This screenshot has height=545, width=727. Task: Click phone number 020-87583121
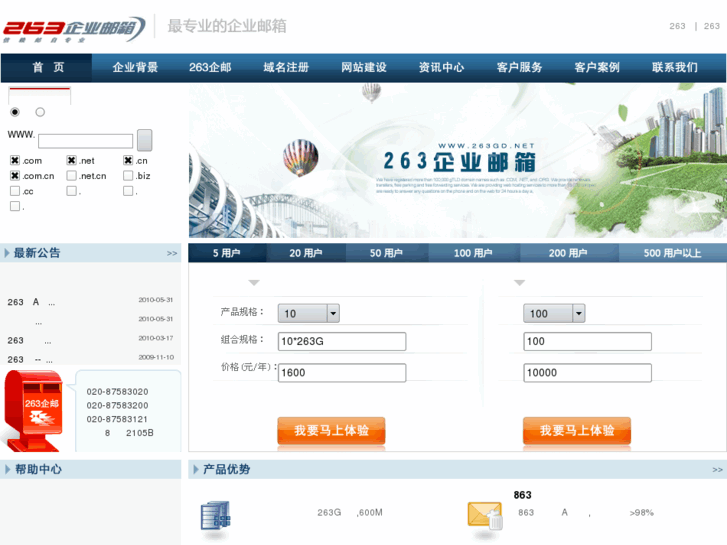click(117, 419)
